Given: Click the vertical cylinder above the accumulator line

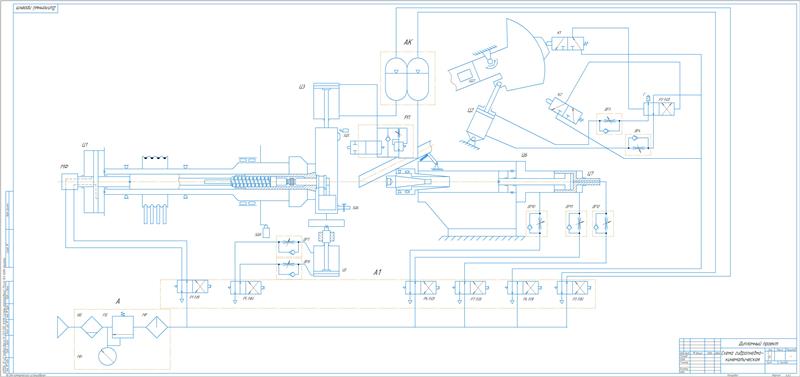Looking at the screenshot, I should coord(326,102).
